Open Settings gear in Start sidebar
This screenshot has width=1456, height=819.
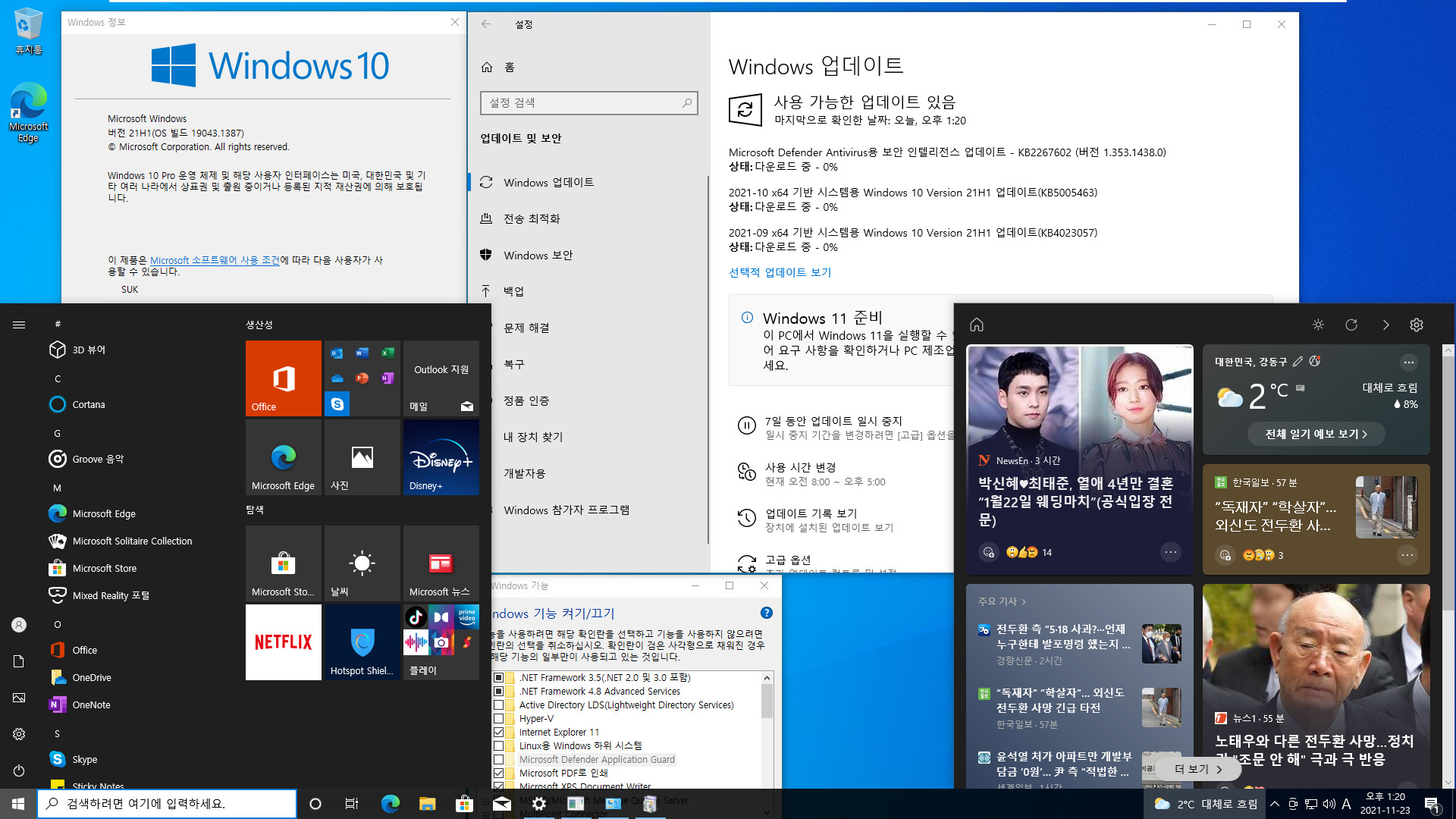(x=19, y=734)
